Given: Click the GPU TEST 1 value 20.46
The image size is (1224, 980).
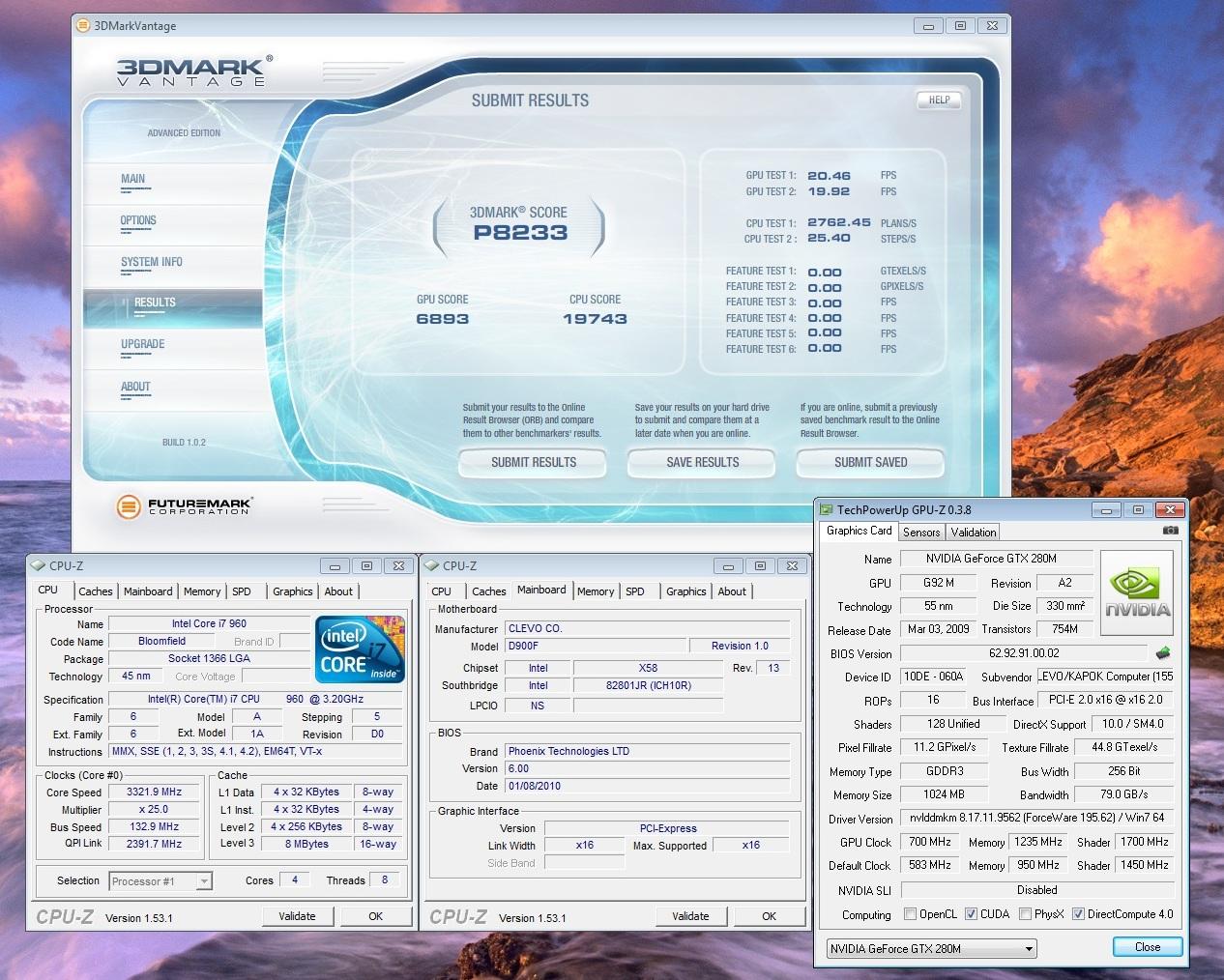Looking at the screenshot, I should tap(829, 176).
